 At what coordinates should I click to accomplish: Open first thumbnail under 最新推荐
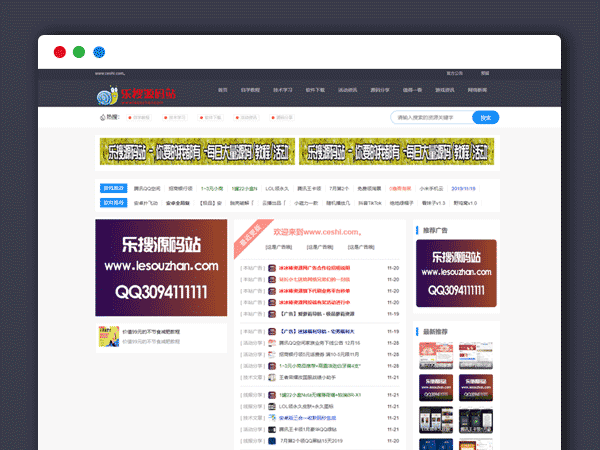430,350
